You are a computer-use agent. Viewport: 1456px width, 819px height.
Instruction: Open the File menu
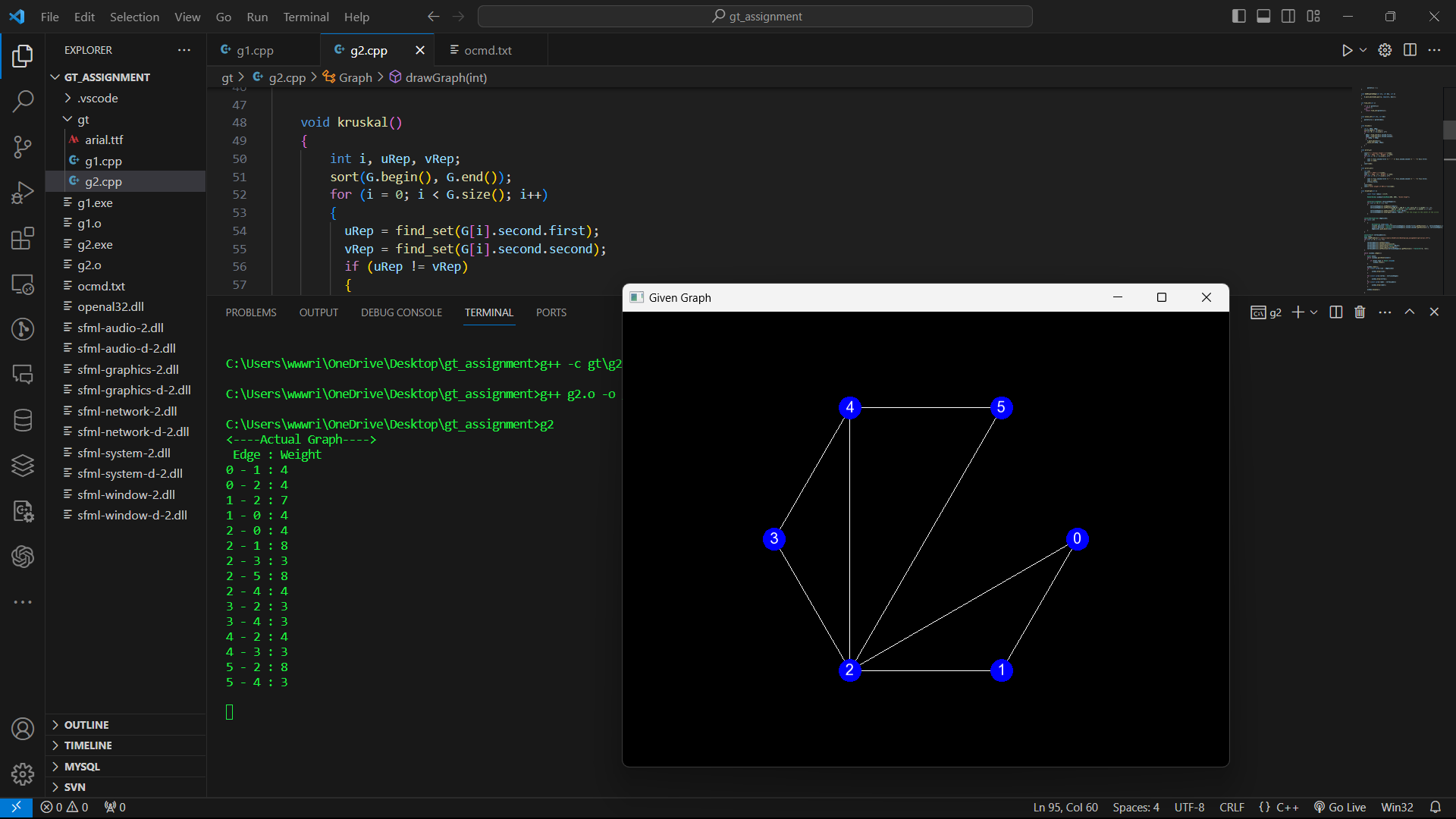(x=50, y=17)
